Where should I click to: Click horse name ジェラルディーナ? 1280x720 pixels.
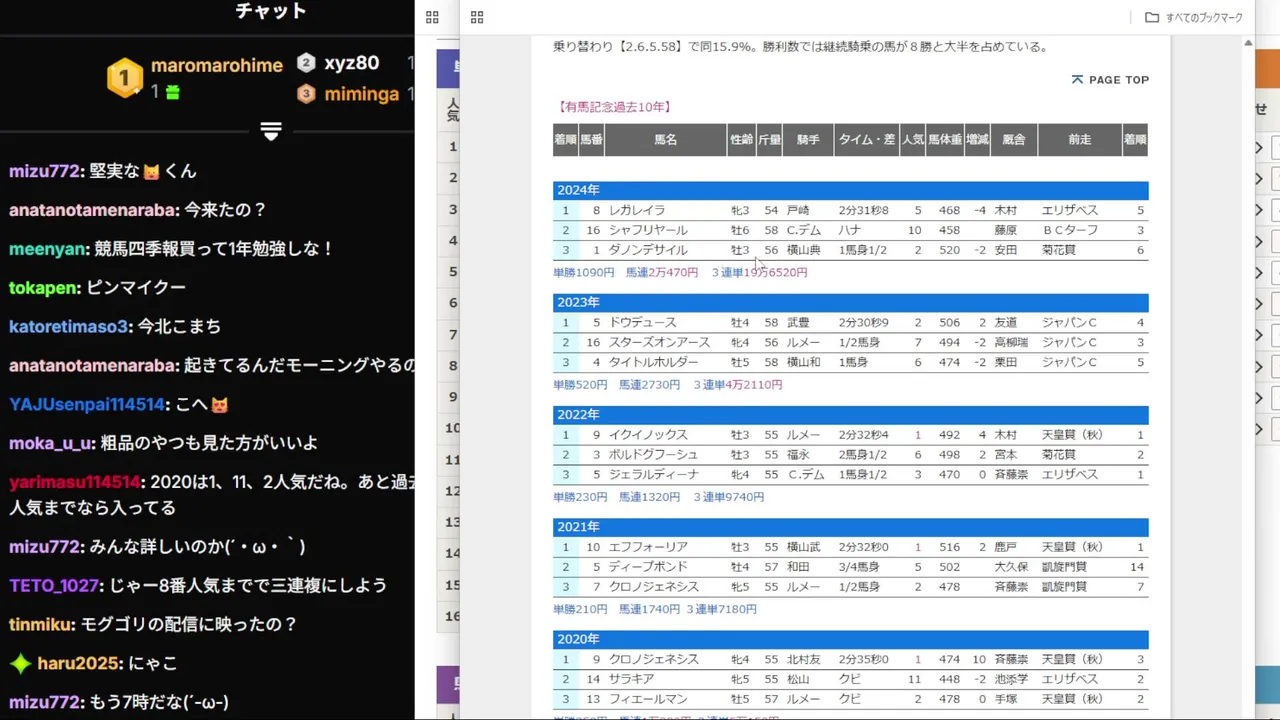[x=654, y=475]
